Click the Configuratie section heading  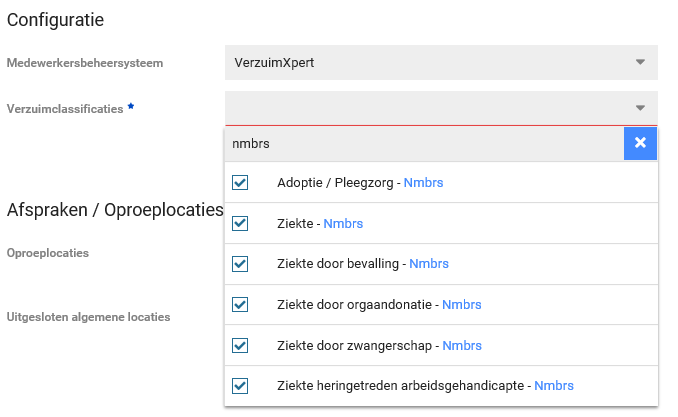coord(56,19)
